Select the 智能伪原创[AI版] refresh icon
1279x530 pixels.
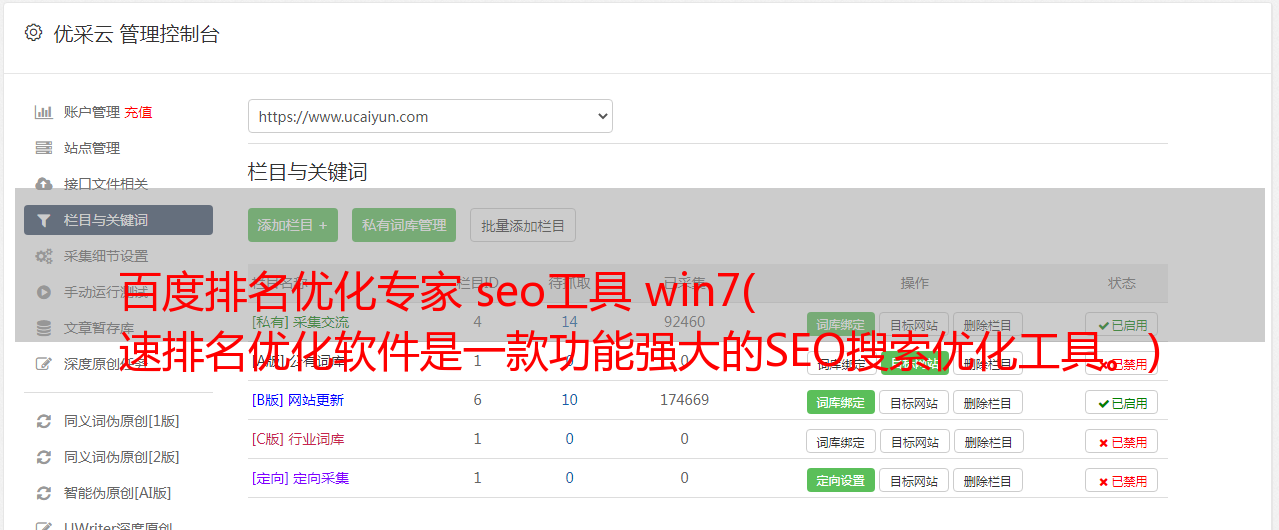coord(43,493)
